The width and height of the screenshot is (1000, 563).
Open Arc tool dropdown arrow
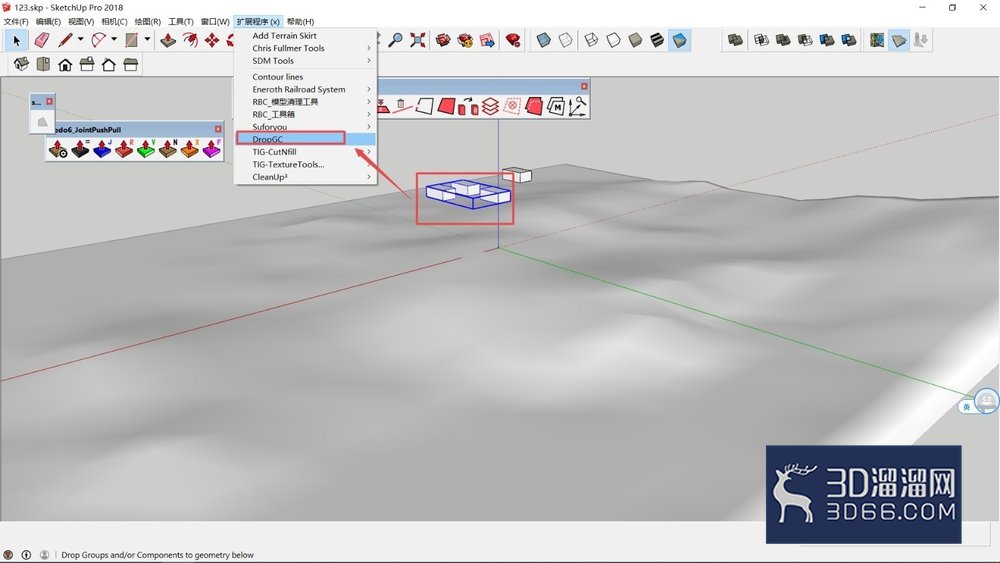coord(114,40)
